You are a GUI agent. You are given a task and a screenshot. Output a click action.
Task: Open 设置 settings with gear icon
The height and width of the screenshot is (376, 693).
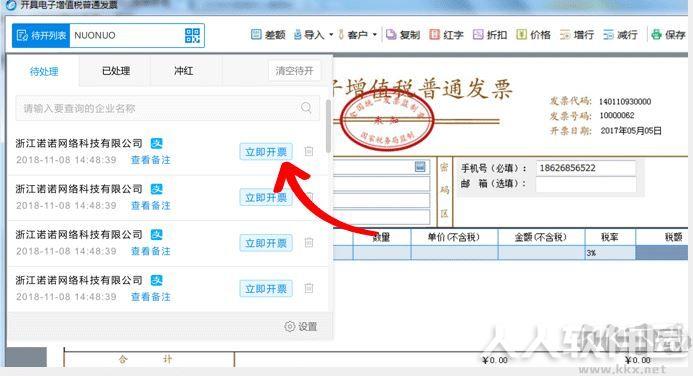[x=301, y=327]
